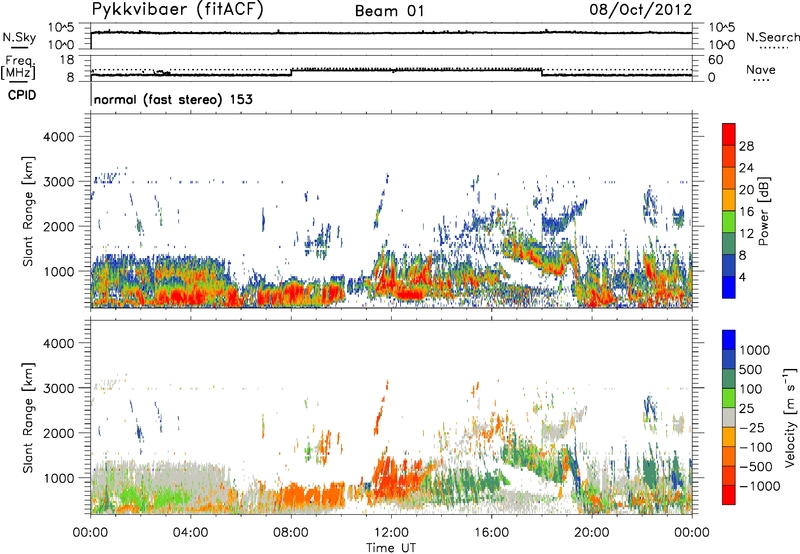Click the text "normal (fast stereo) 153"
Screen dimensions: 800x554
tap(173, 100)
